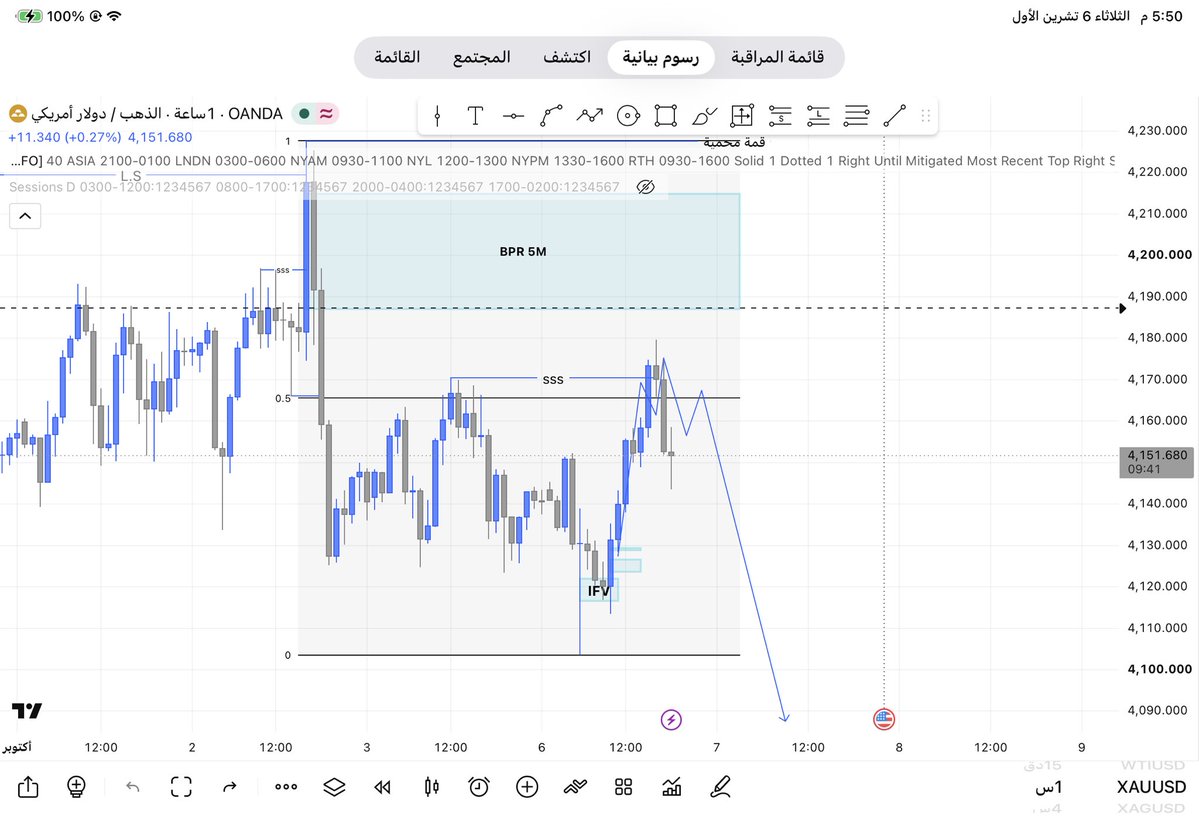
Task: Tap the current price label 4,151.680
Action: point(1156,462)
